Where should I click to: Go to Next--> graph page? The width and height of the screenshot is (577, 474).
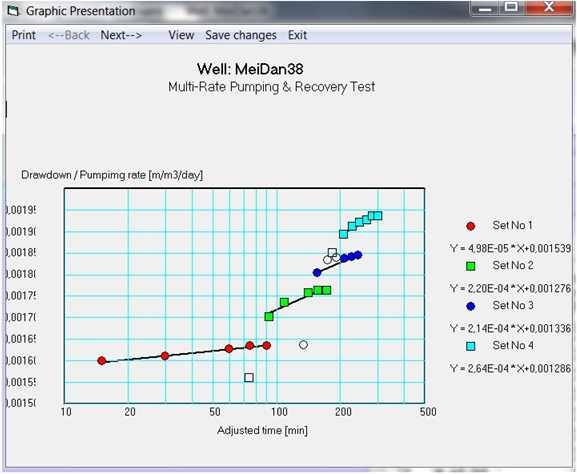121,35
